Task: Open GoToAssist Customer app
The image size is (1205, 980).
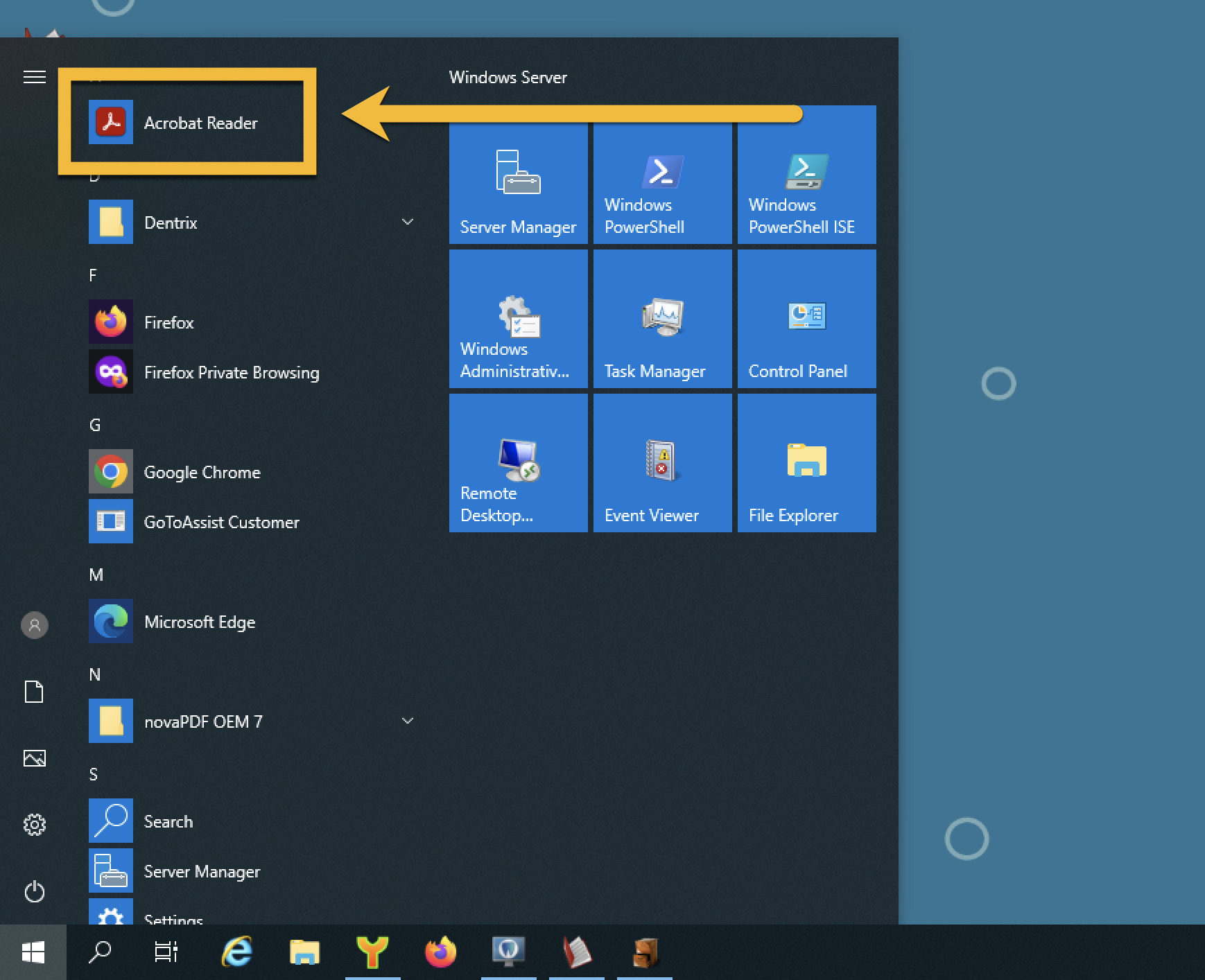Action: (220, 522)
